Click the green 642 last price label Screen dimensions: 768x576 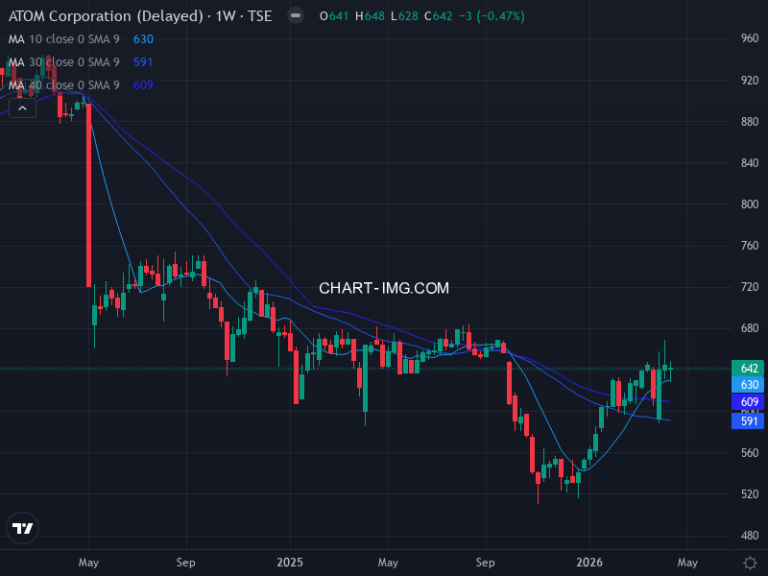tap(747, 368)
